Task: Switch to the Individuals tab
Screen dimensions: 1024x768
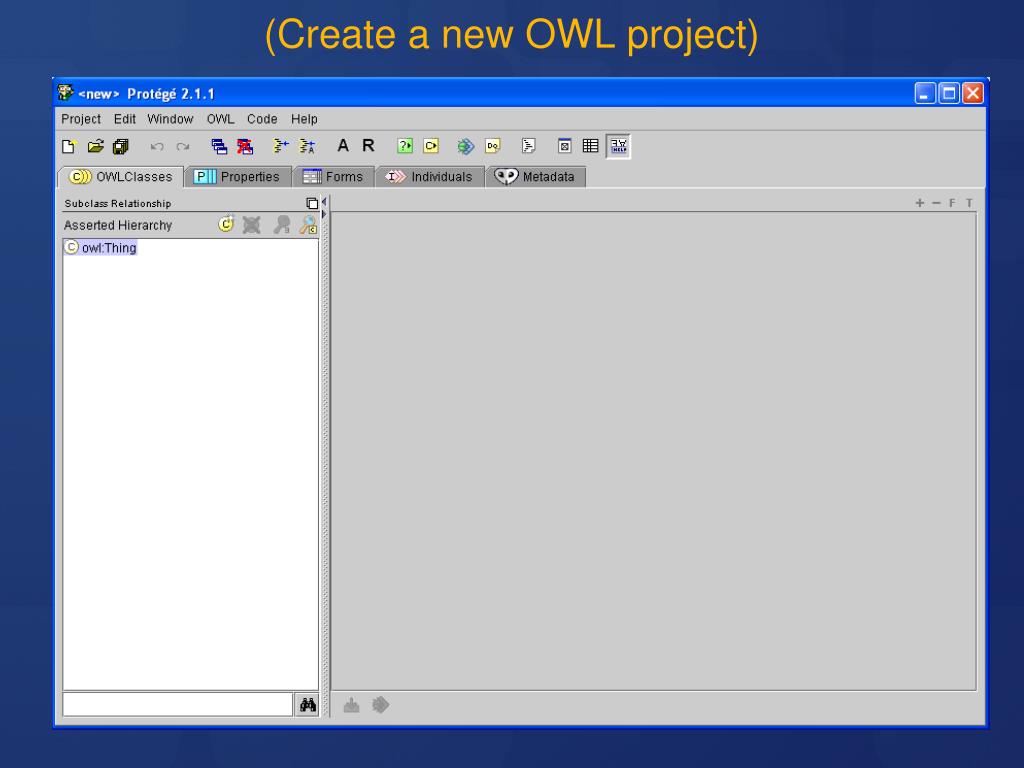Action: 430,177
